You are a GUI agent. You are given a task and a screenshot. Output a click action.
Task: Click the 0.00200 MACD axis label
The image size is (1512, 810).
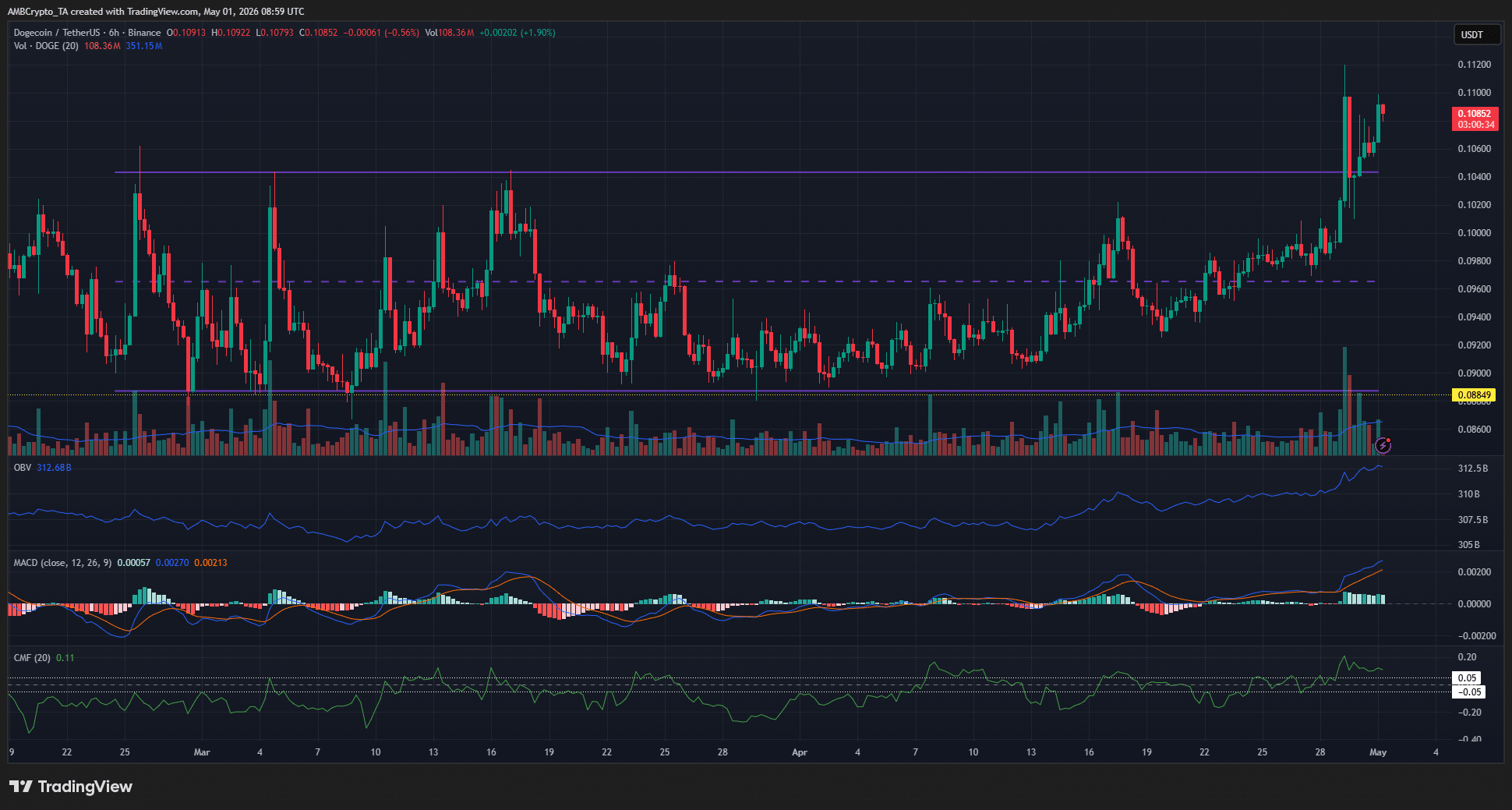point(1475,572)
